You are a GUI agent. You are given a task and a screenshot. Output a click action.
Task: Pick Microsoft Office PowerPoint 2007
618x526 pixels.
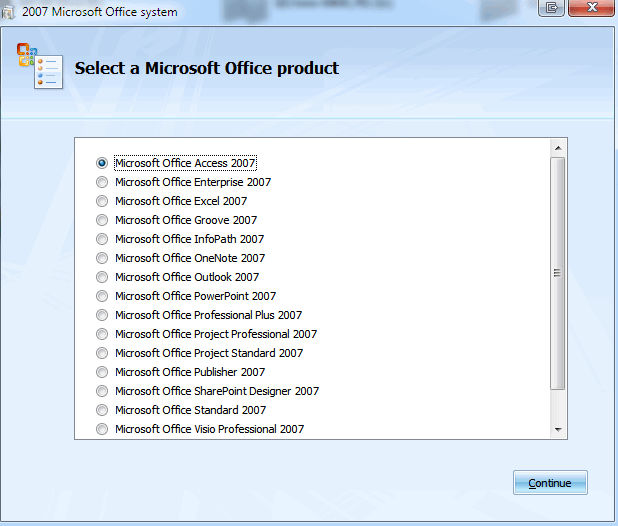pos(102,296)
